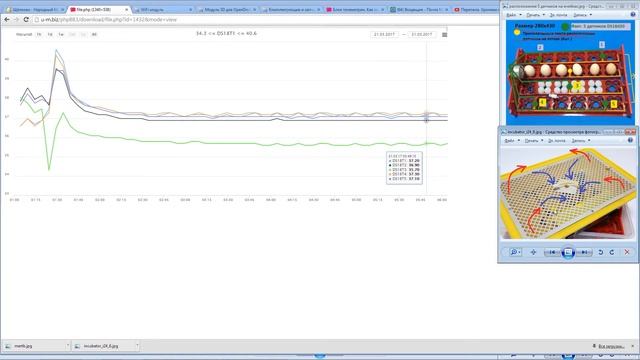Set chart zoom range to 1h
Image resolution: width=640 pixels, height=360 pixels.
point(39,34)
